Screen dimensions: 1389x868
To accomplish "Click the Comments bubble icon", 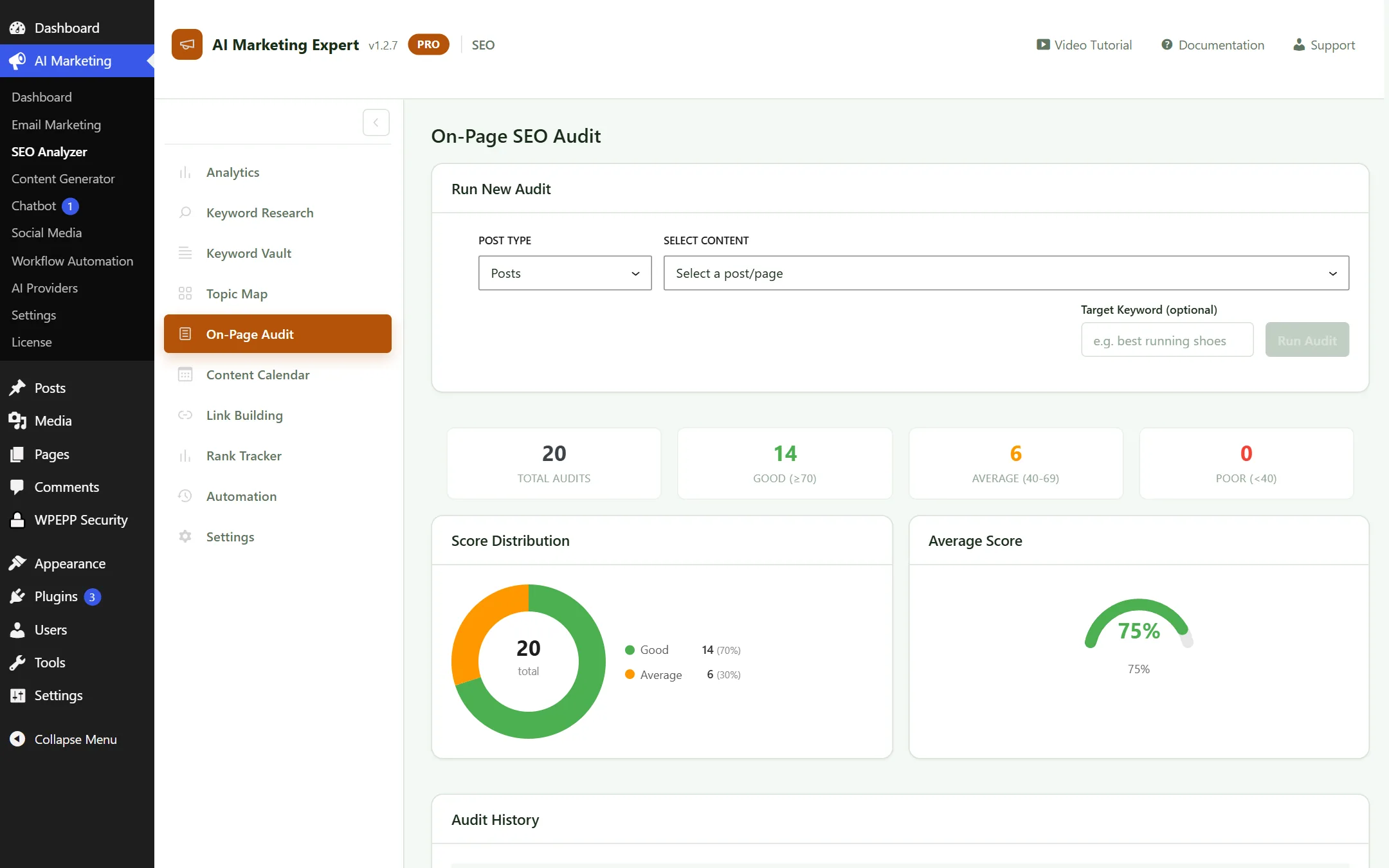I will pyautogui.click(x=17, y=487).
